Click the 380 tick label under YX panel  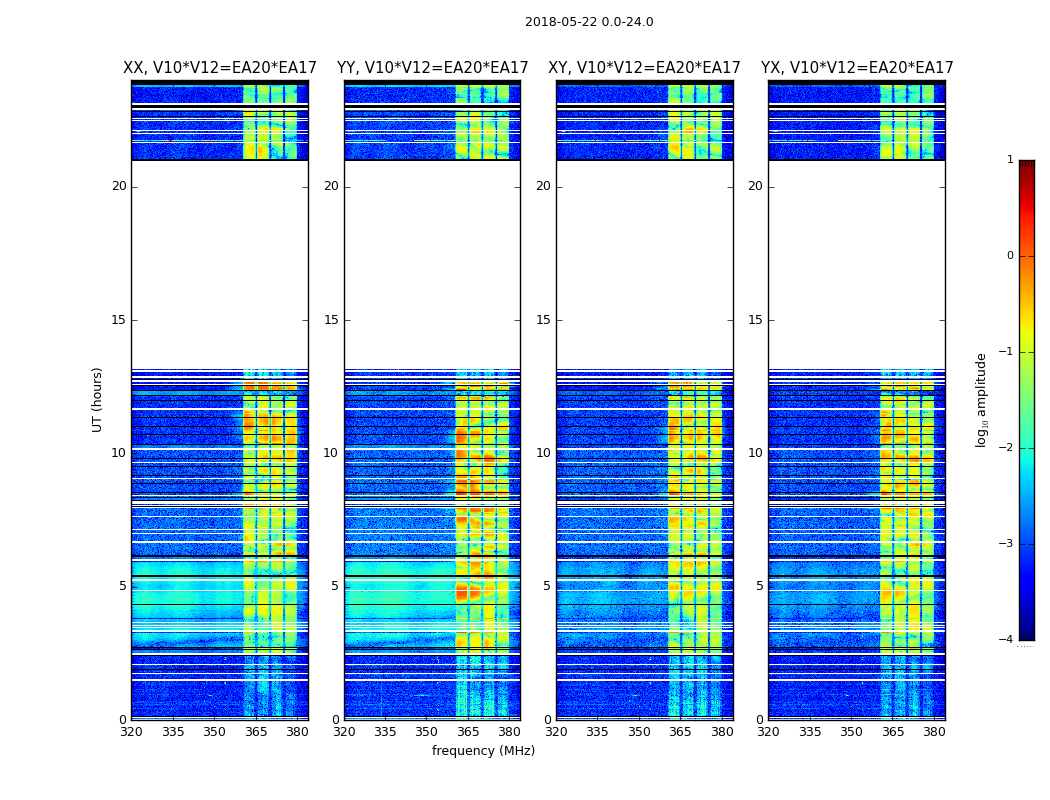933,732
